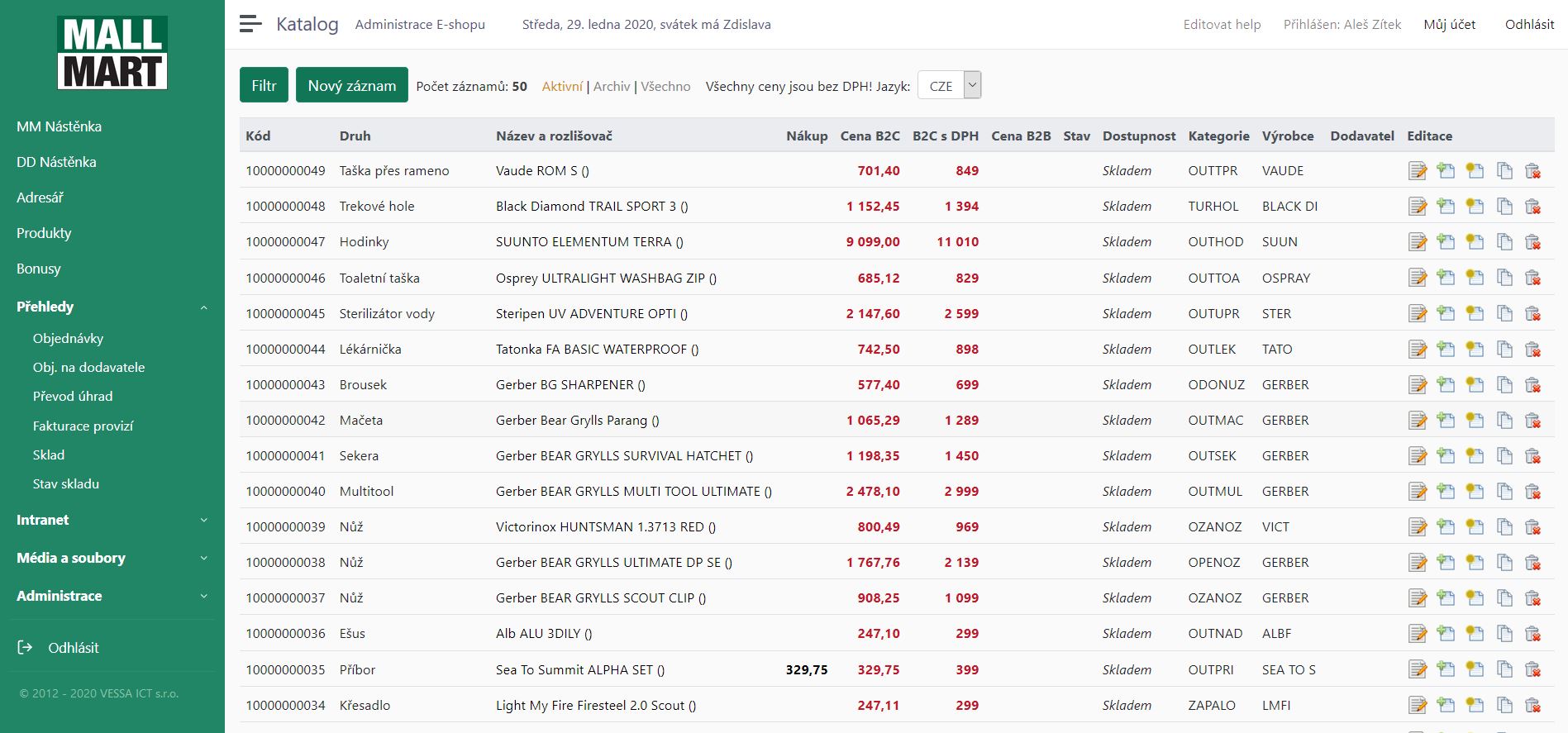This screenshot has width=1568, height=733.
Task: Show Všechno records filter link
Action: point(665,86)
